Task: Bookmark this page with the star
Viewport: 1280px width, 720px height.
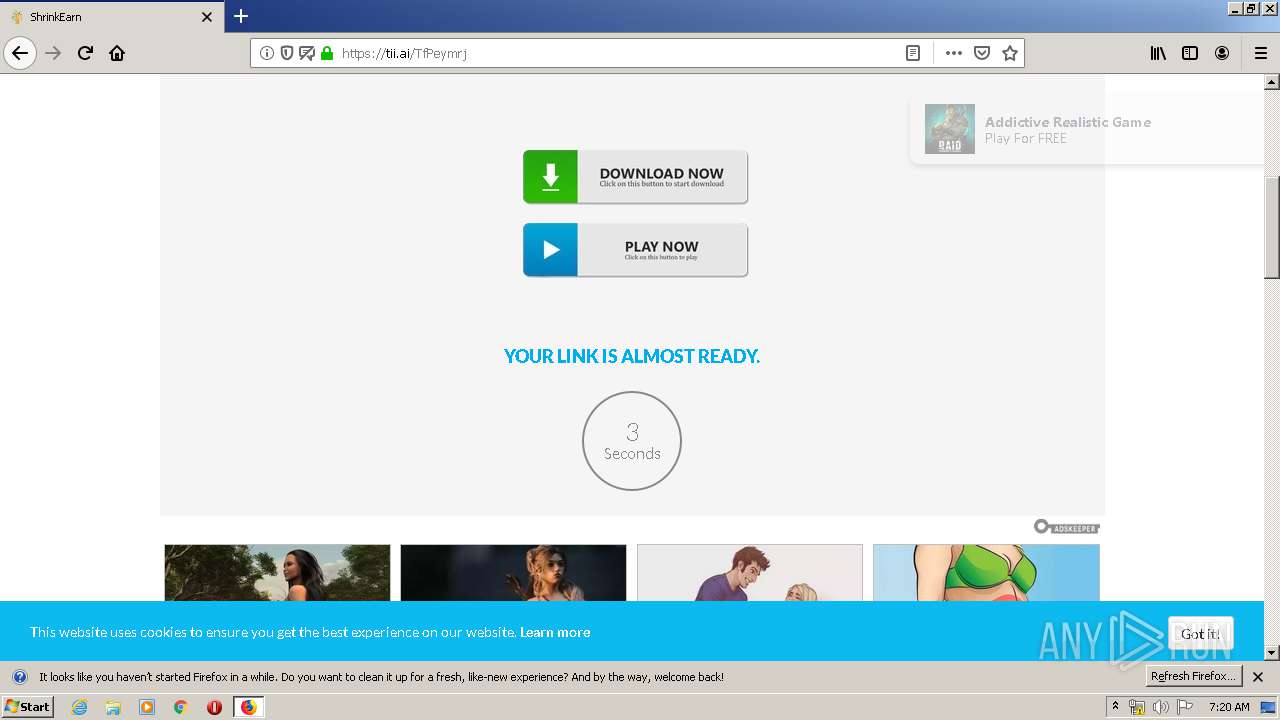Action: point(1010,53)
